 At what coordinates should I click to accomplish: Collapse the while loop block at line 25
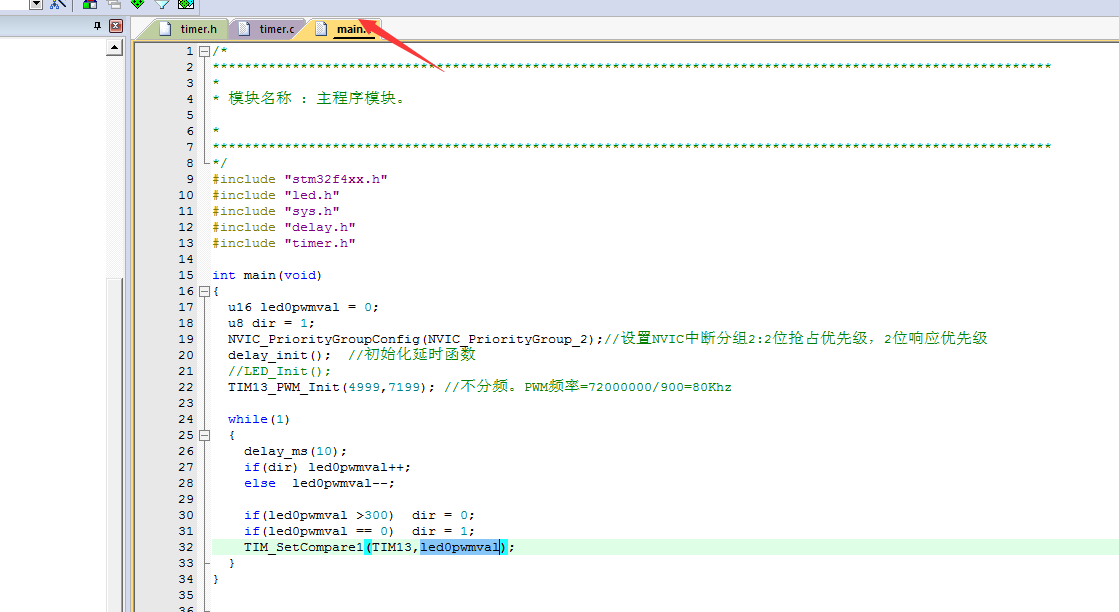point(204,435)
